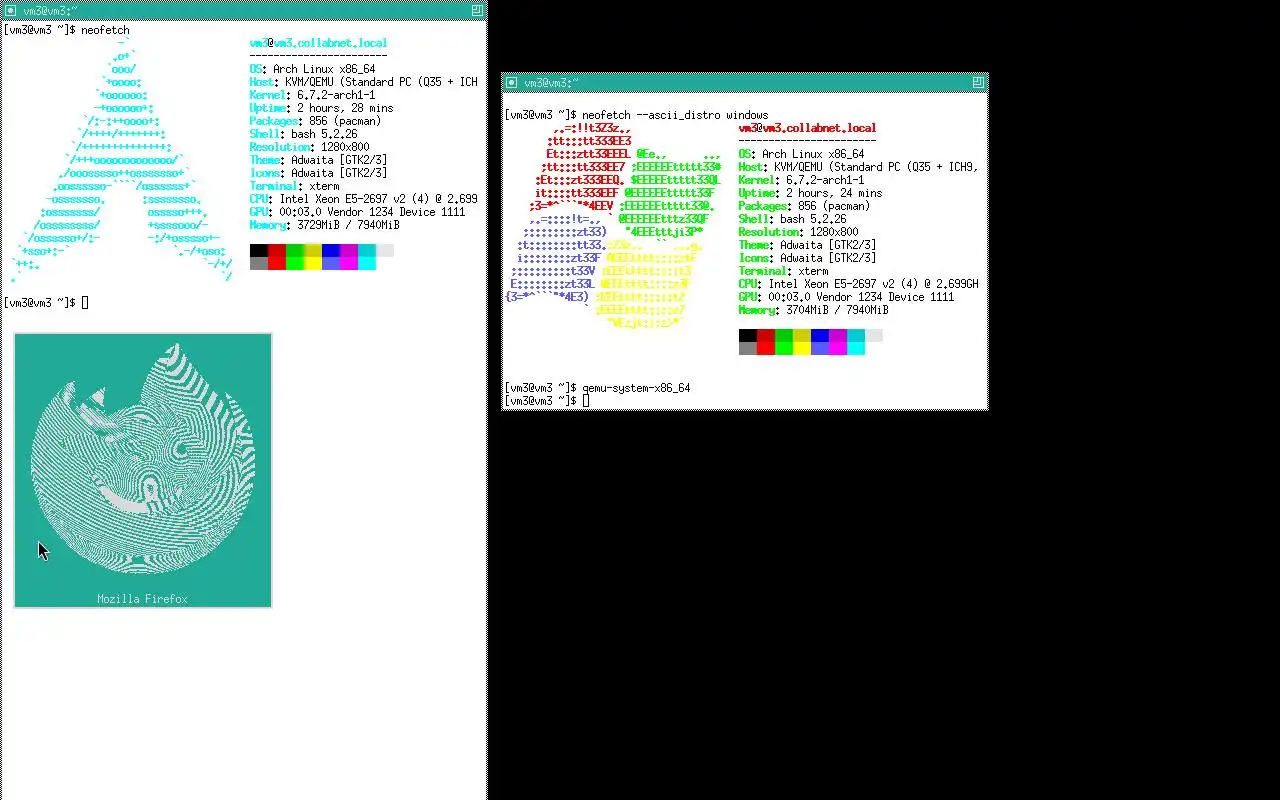Click the 'qemu-system-x86_64' command text
This screenshot has width=1280, height=800.
636,388
